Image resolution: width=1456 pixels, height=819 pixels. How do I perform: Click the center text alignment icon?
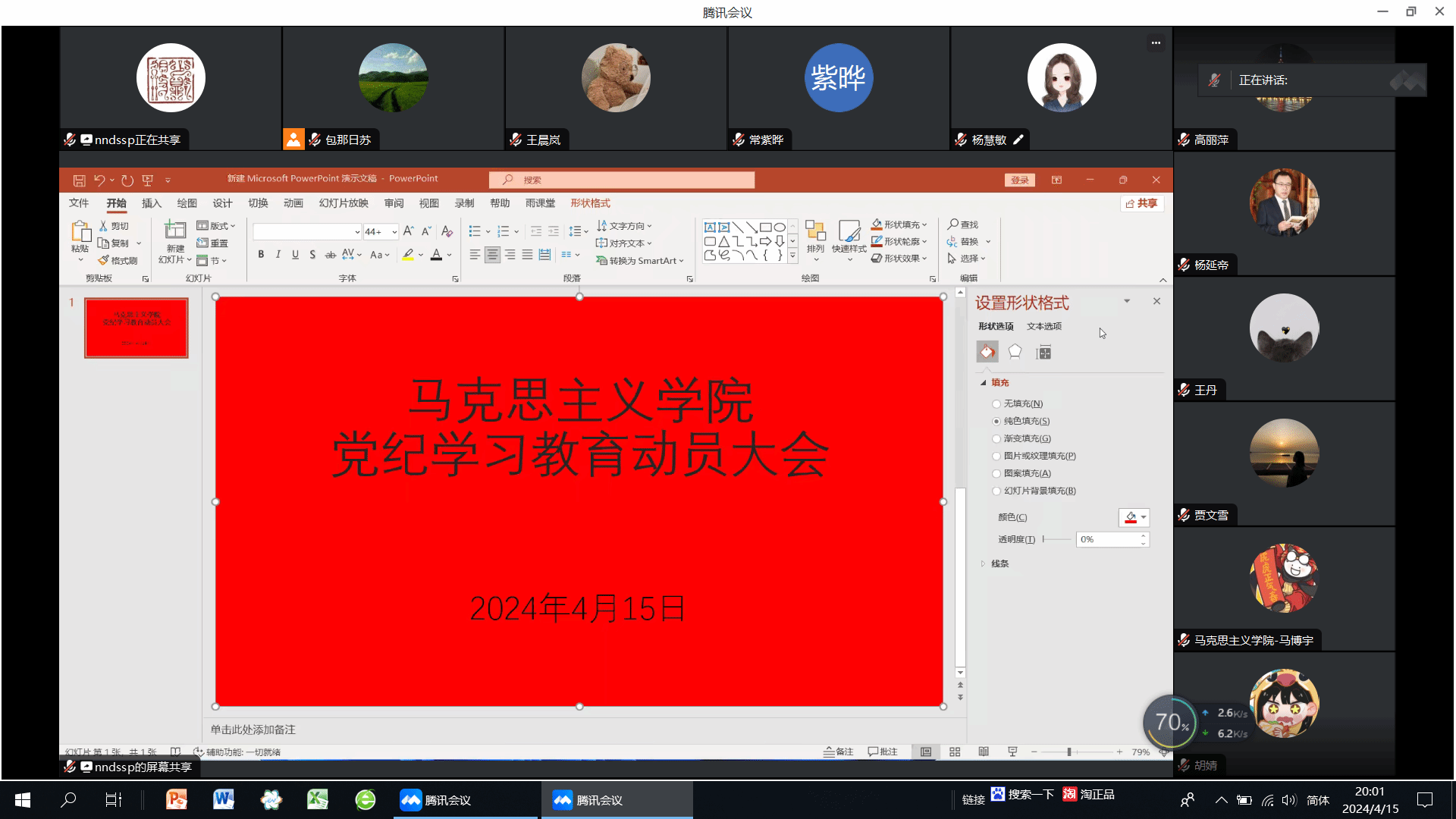pos(492,255)
